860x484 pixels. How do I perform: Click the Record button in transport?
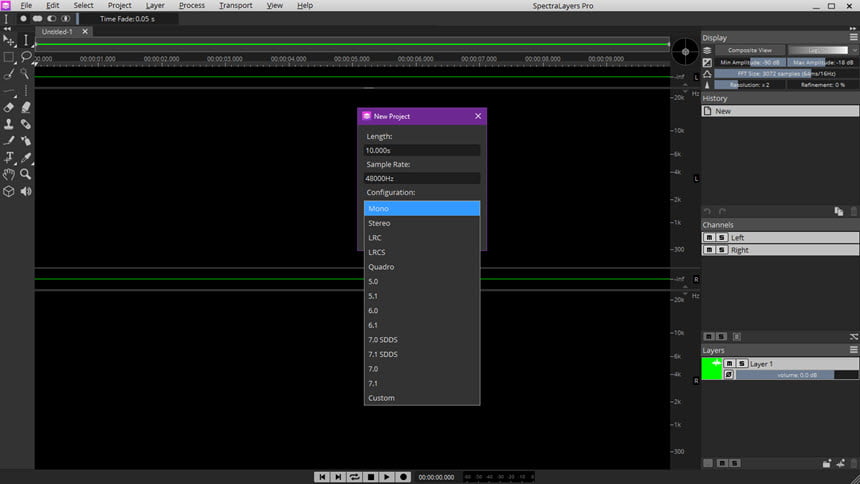pos(403,477)
